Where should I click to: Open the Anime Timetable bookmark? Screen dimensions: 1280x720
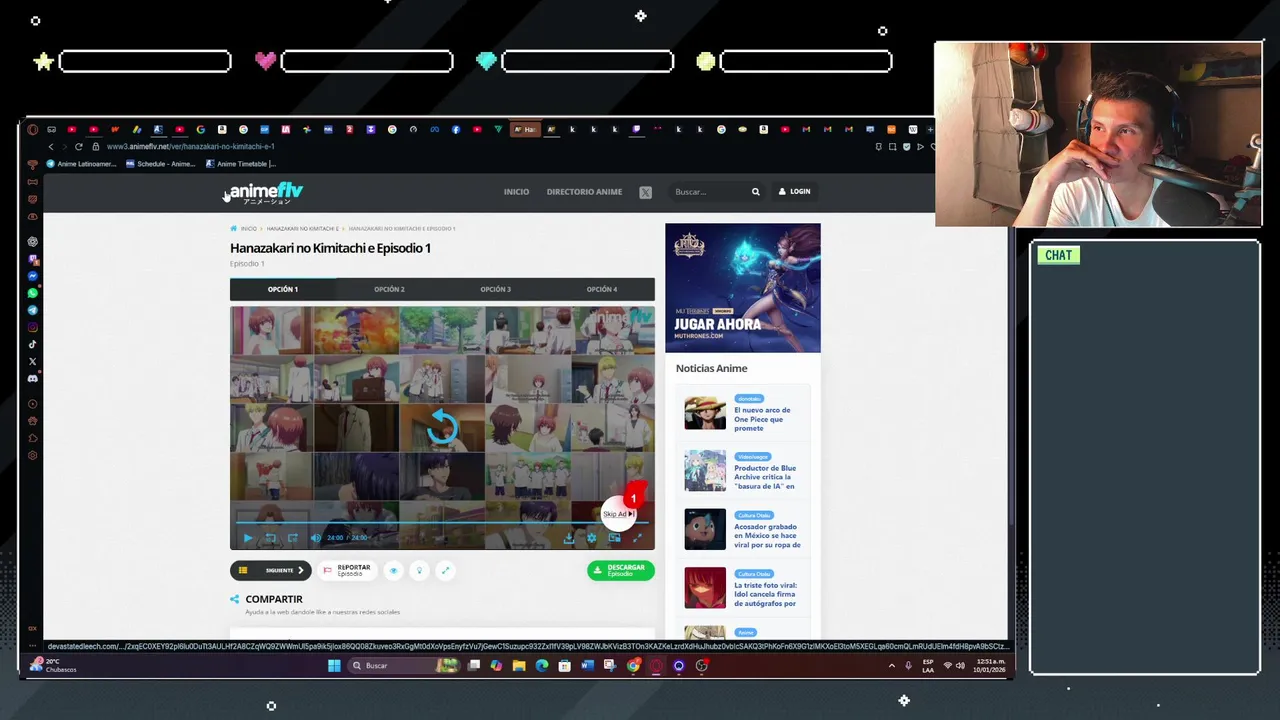pos(241,164)
